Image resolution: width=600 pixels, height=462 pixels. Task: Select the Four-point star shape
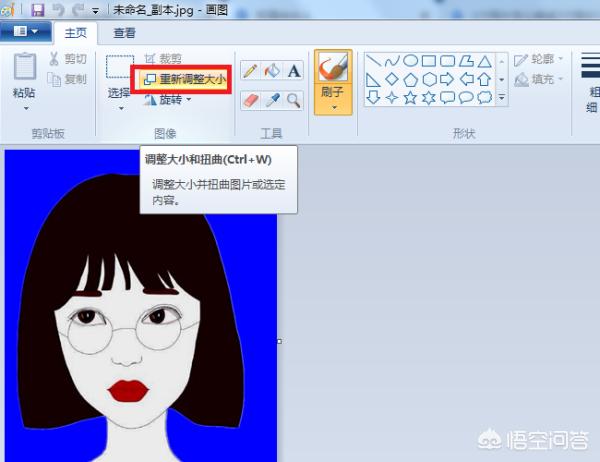392,98
